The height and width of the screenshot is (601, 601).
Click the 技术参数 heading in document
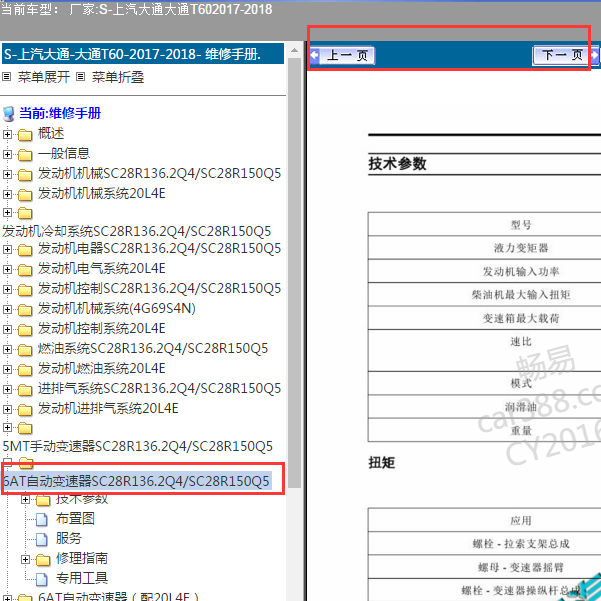click(x=397, y=164)
